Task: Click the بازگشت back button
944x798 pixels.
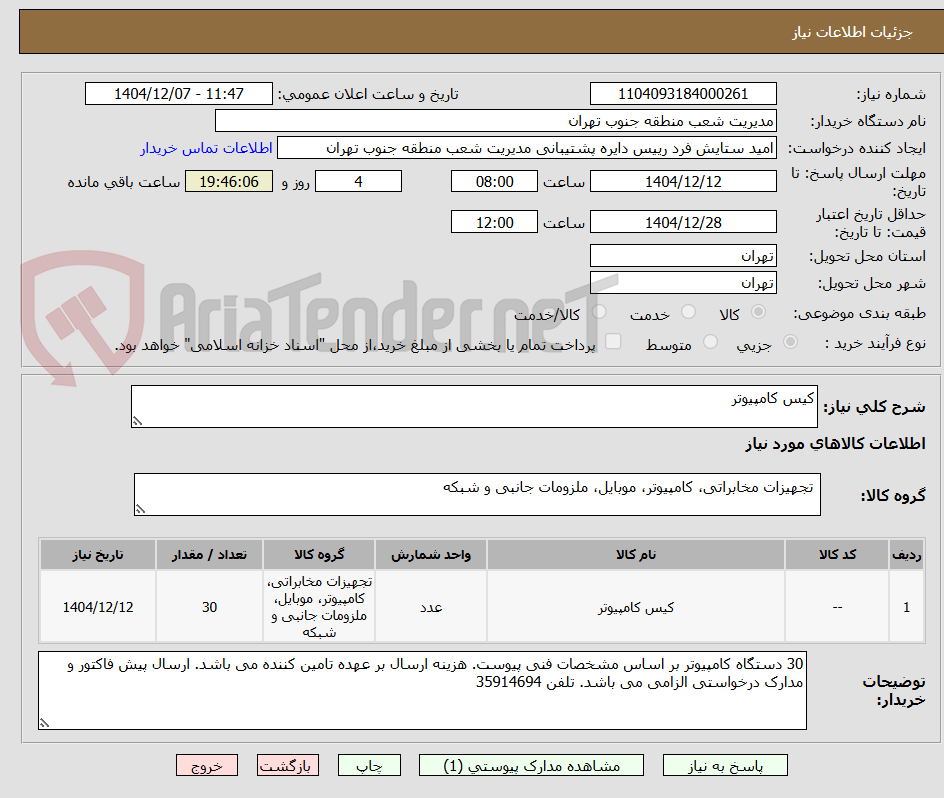Action: pyautogui.click(x=288, y=765)
